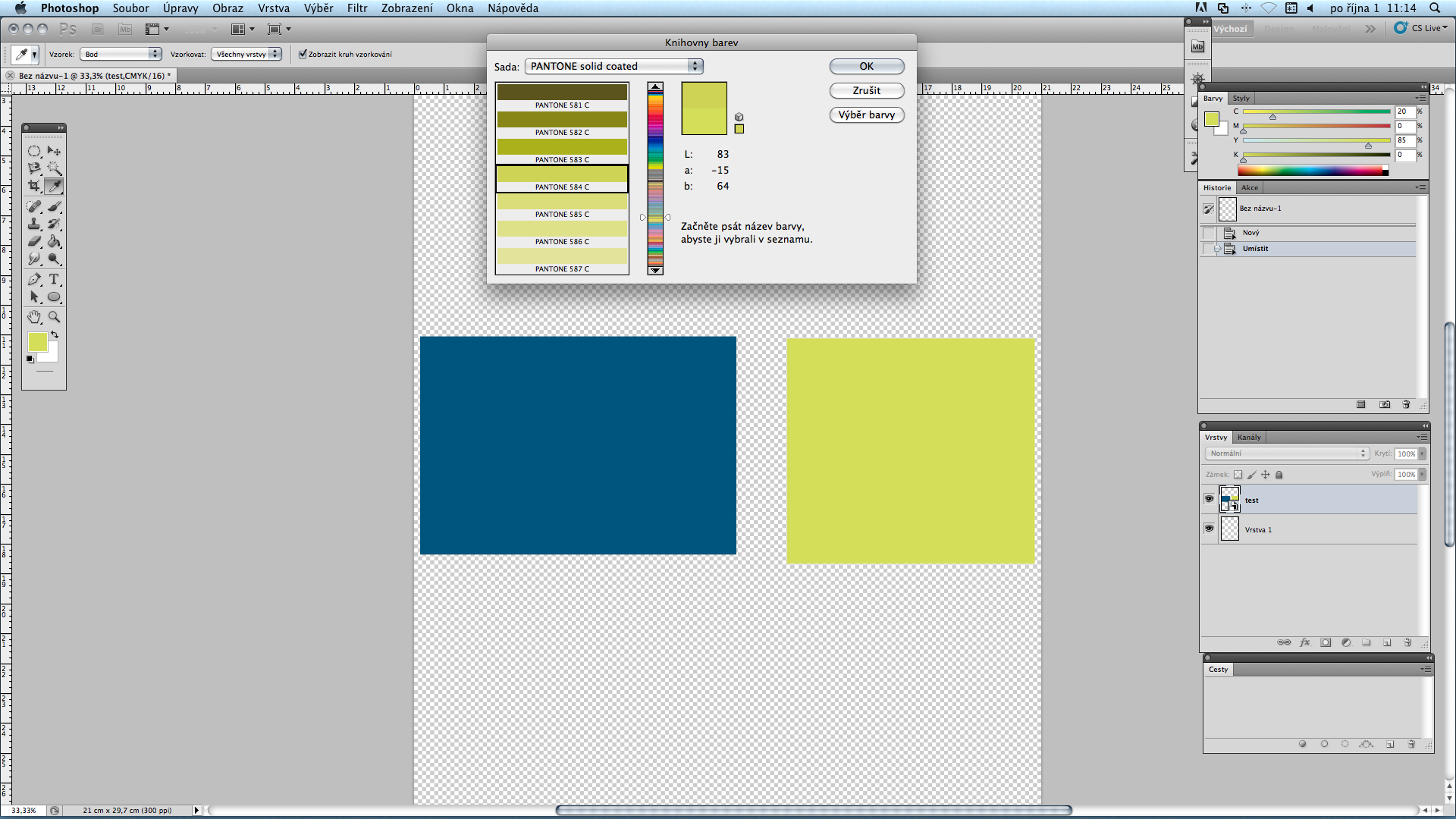Select the Type tool
Viewport: 1456px width, 819px height.
pos(54,279)
